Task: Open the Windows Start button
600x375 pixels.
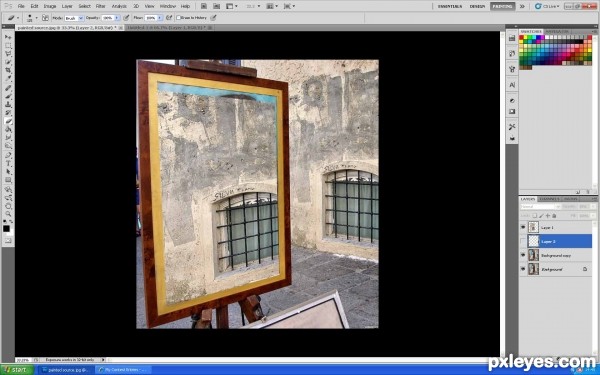Action: click(17, 370)
